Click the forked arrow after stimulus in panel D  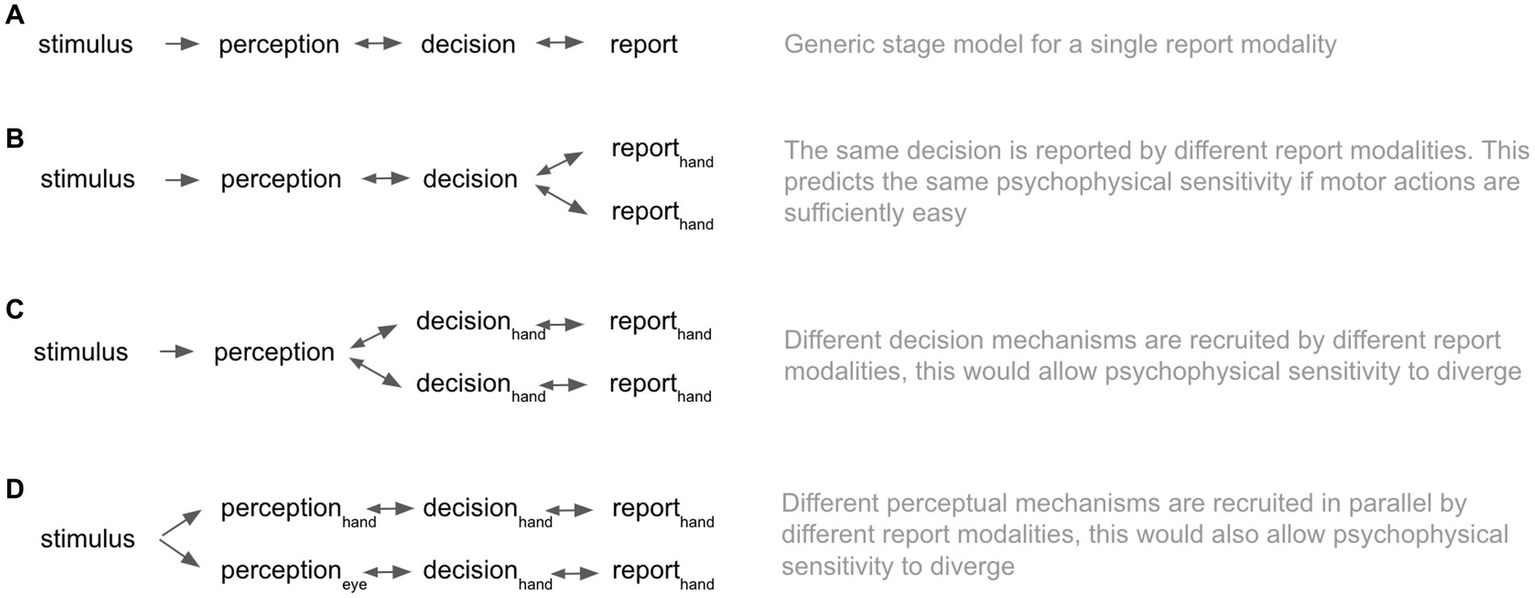(182, 540)
